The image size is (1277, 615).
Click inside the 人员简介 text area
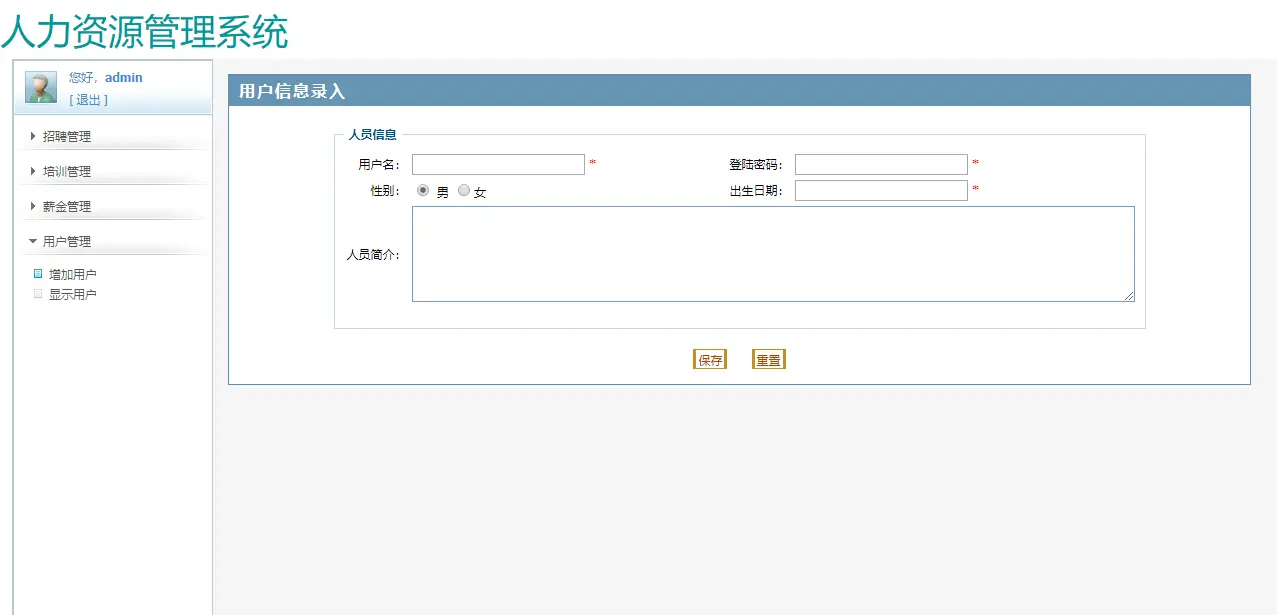coord(772,253)
